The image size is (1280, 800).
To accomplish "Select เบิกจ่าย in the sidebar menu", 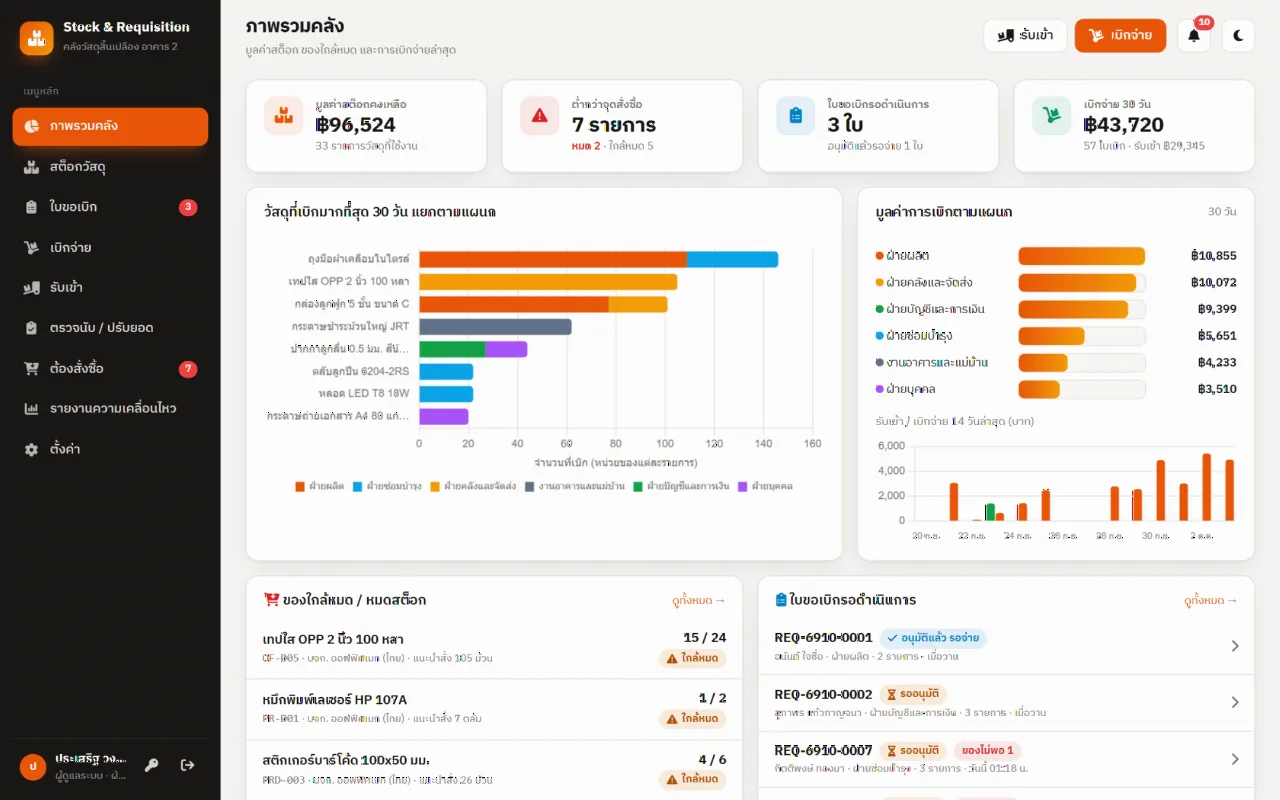I will tap(110, 247).
